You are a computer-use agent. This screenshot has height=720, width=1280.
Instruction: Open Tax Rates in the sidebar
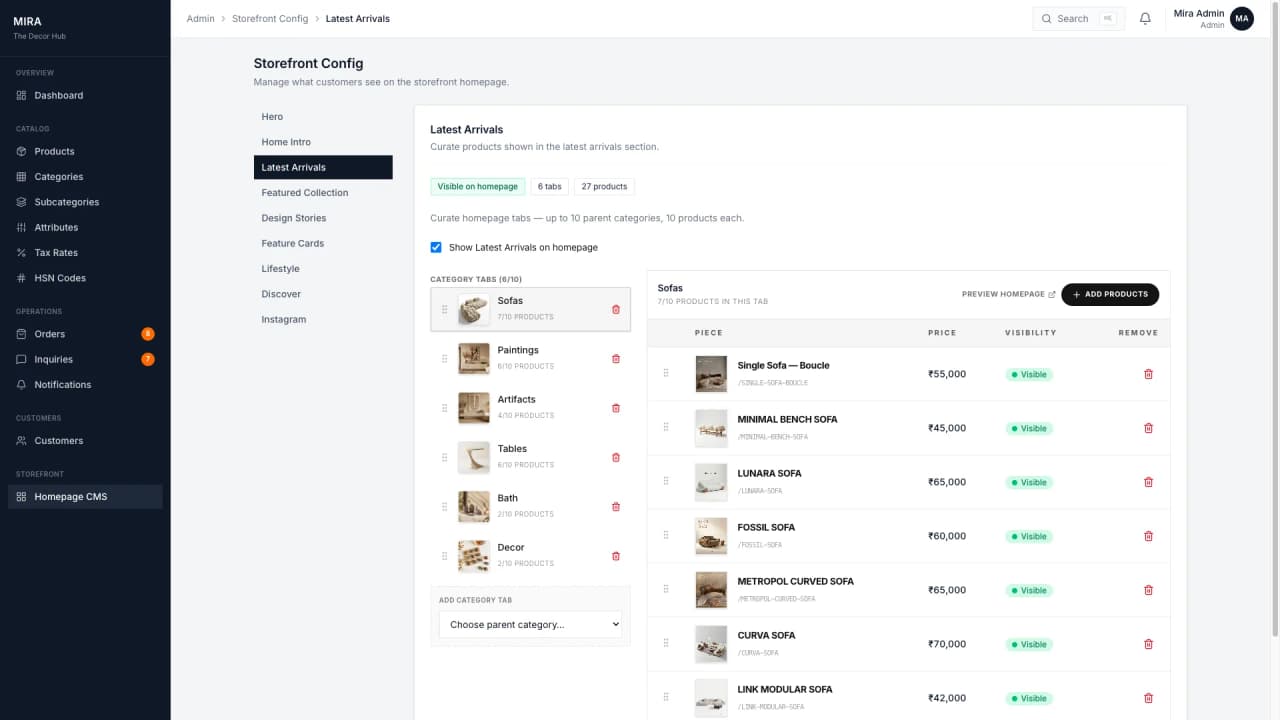click(x=85, y=253)
